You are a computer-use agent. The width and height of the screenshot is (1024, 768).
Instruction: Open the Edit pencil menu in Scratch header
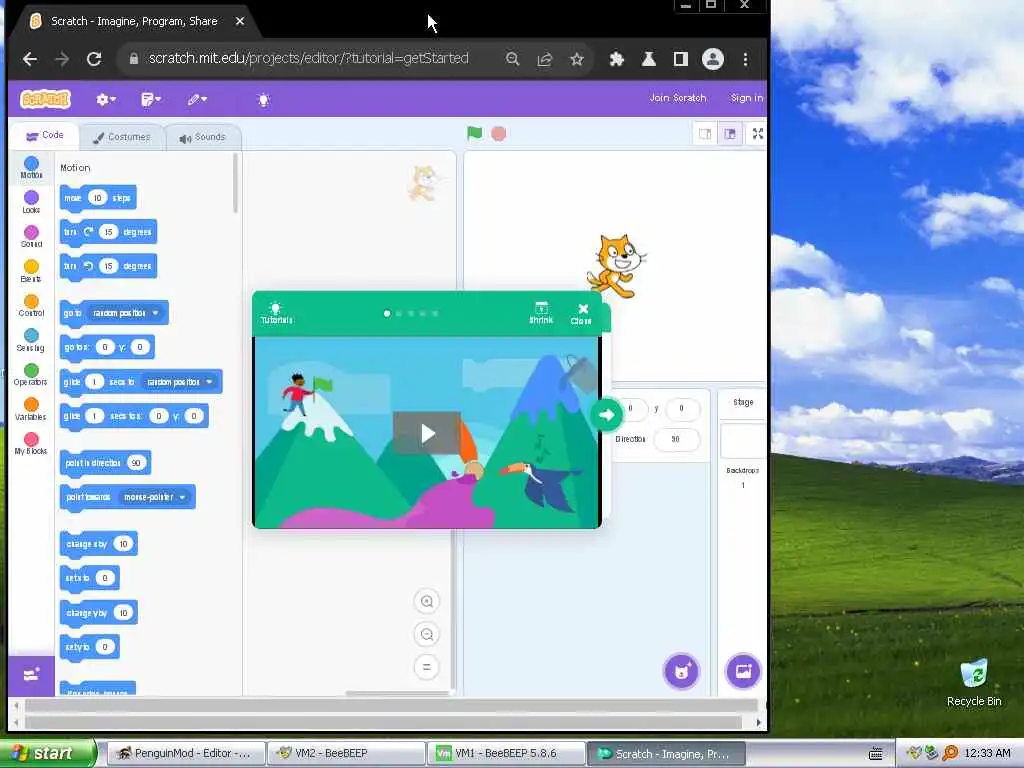click(x=197, y=99)
